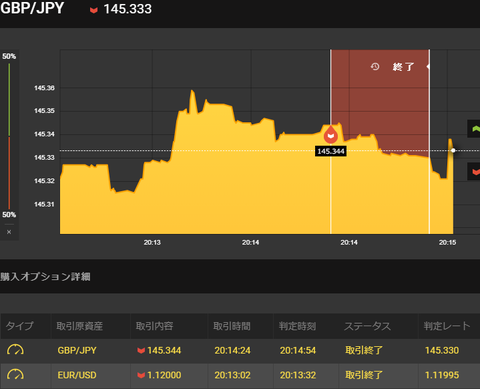The height and width of the screenshot is (389, 480).
Task: Click the 取引内容 column header
Action: pos(154,326)
